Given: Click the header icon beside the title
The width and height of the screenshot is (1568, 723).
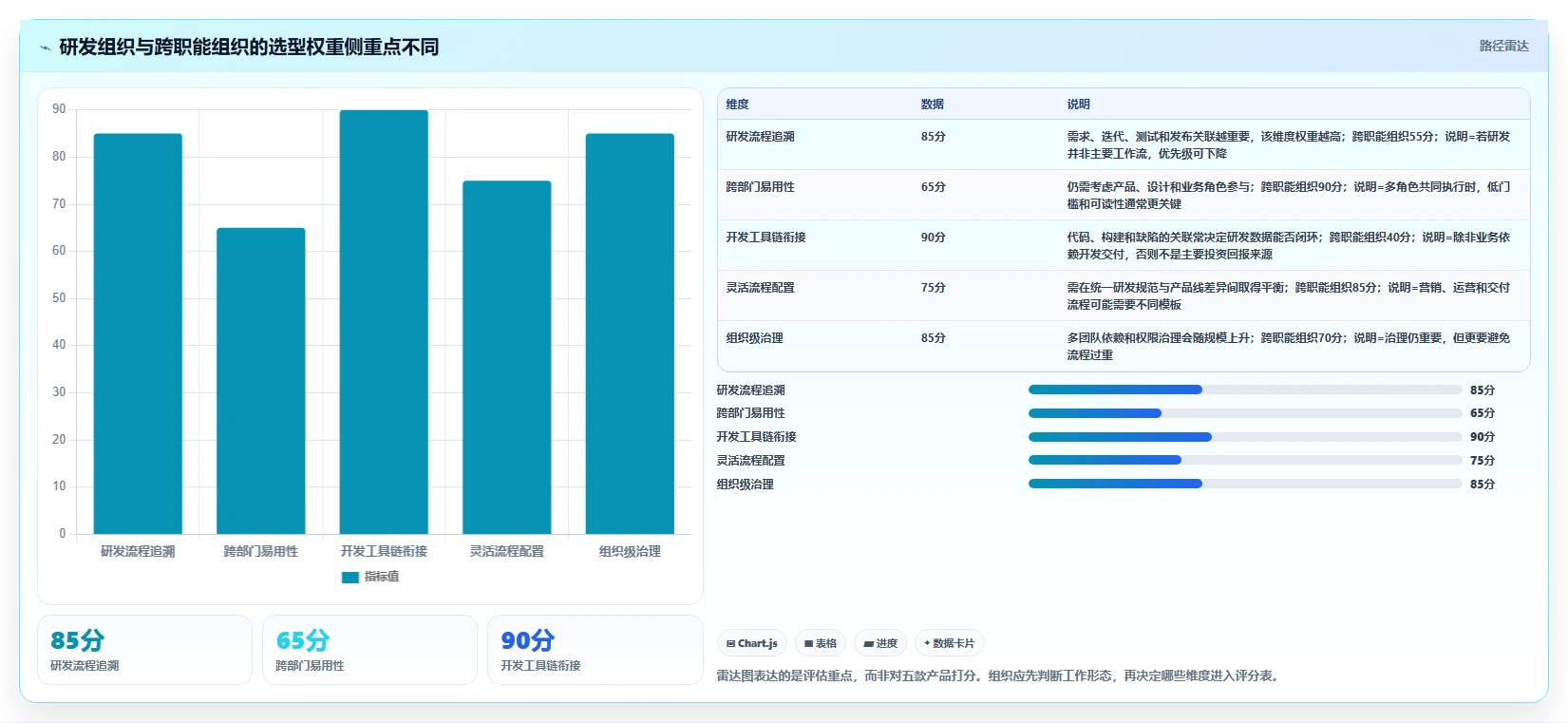Looking at the screenshot, I should (45, 48).
